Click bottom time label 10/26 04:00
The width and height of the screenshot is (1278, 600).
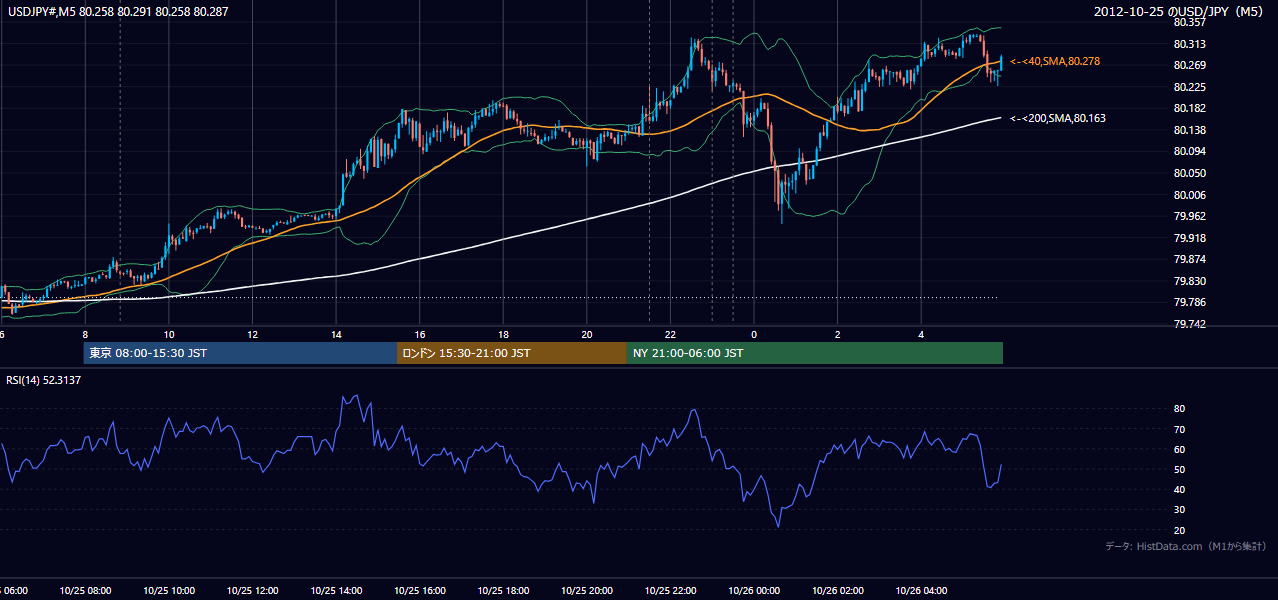920,590
